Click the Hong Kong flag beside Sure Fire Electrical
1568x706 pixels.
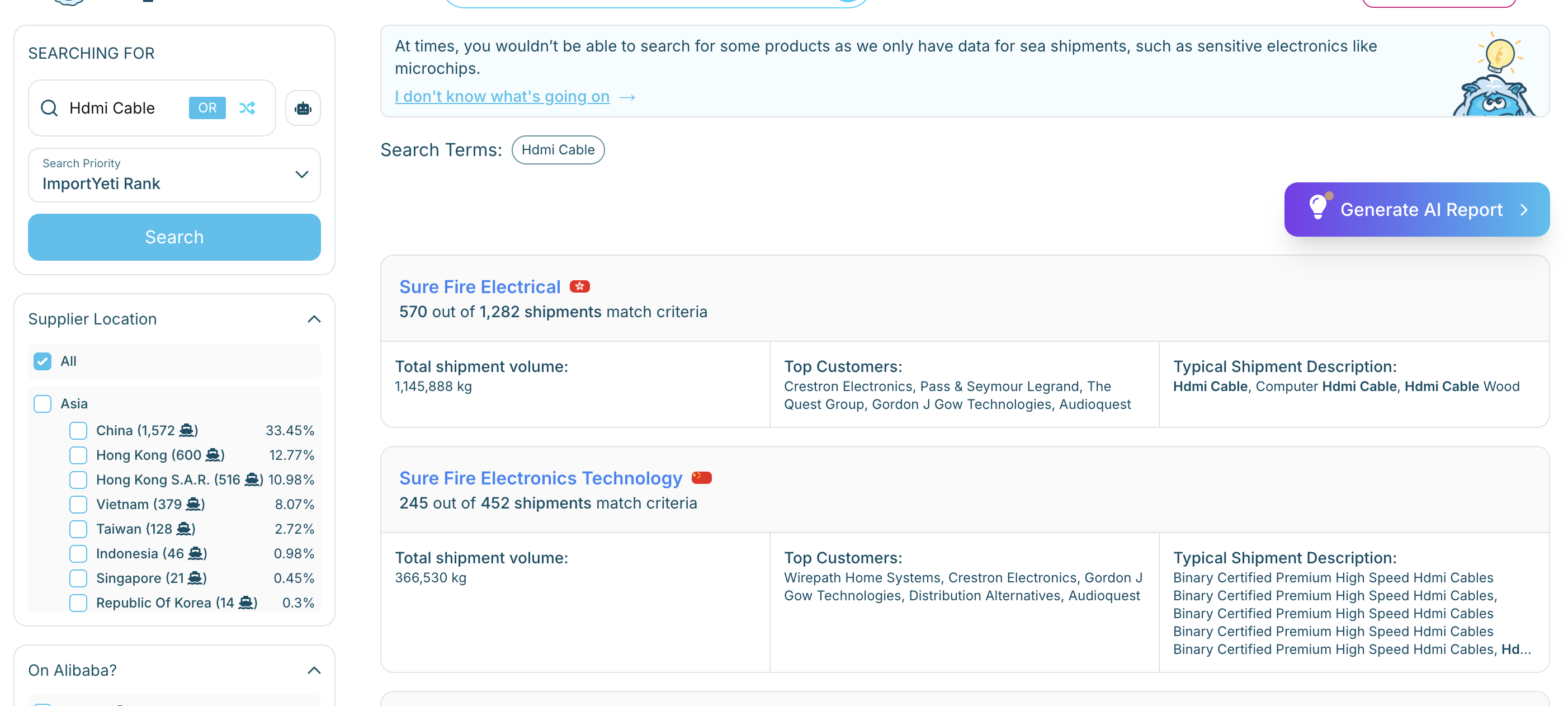point(580,286)
